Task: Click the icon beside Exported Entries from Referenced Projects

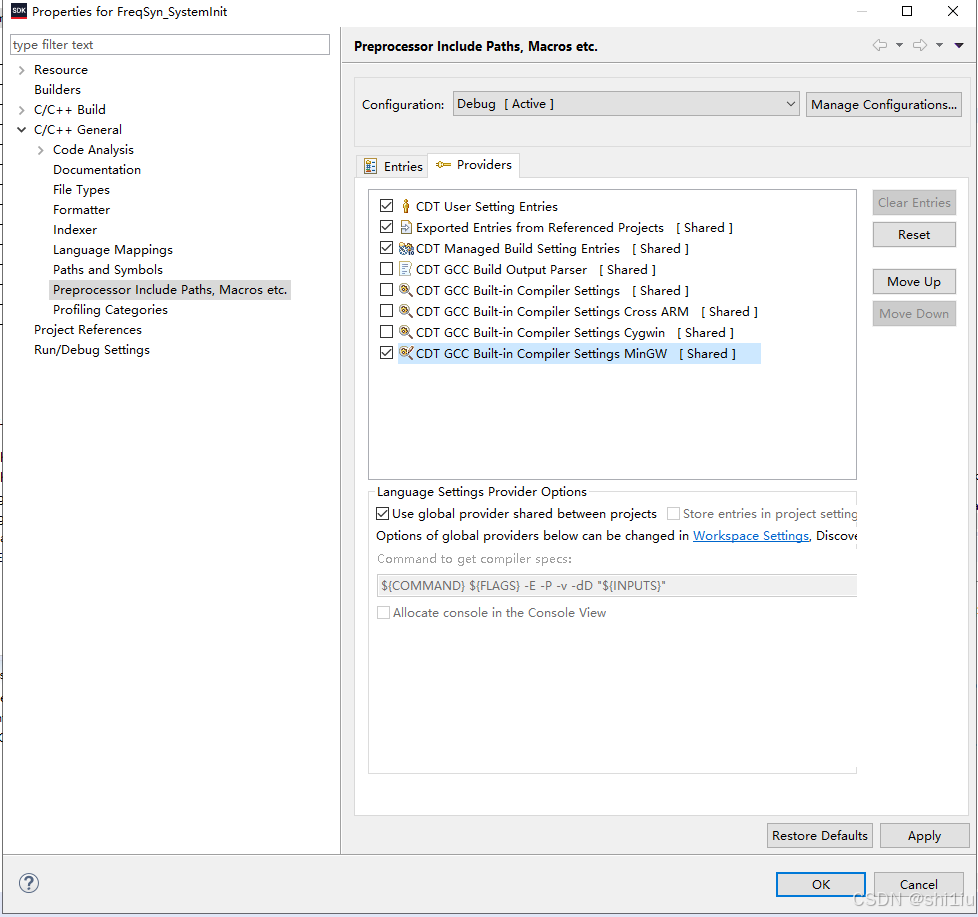Action: point(404,227)
